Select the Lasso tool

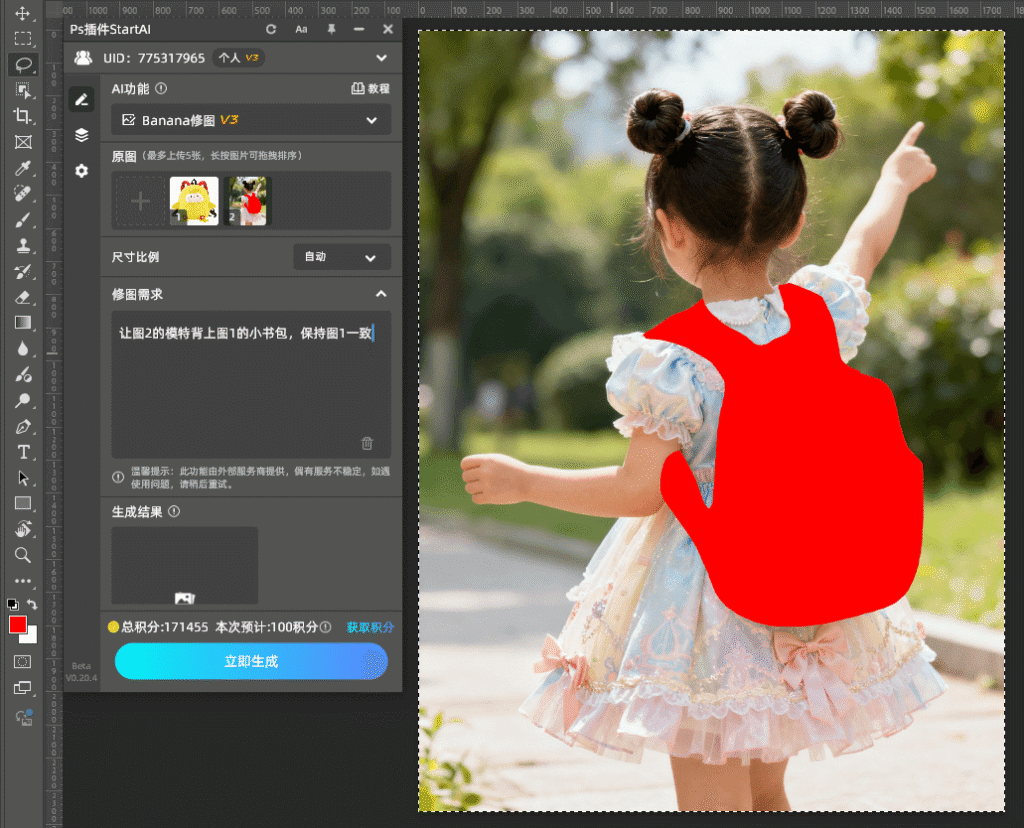tap(23, 64)
